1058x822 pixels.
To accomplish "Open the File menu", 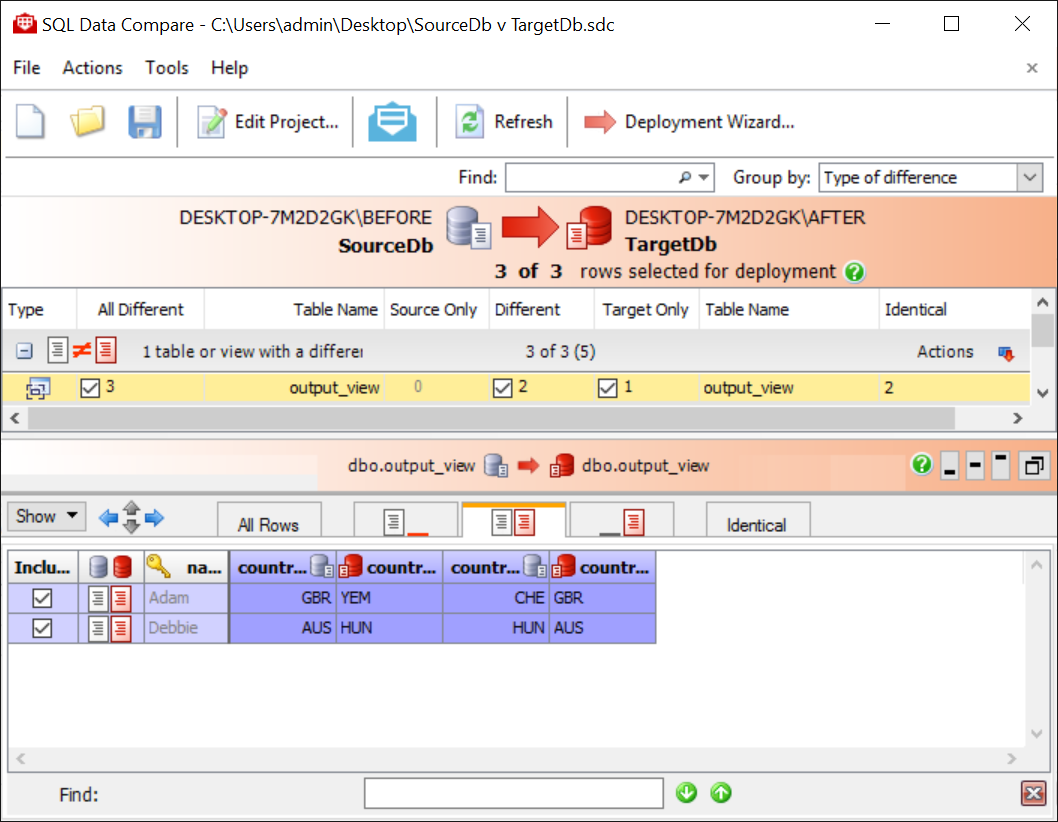I will coord(26,67).
